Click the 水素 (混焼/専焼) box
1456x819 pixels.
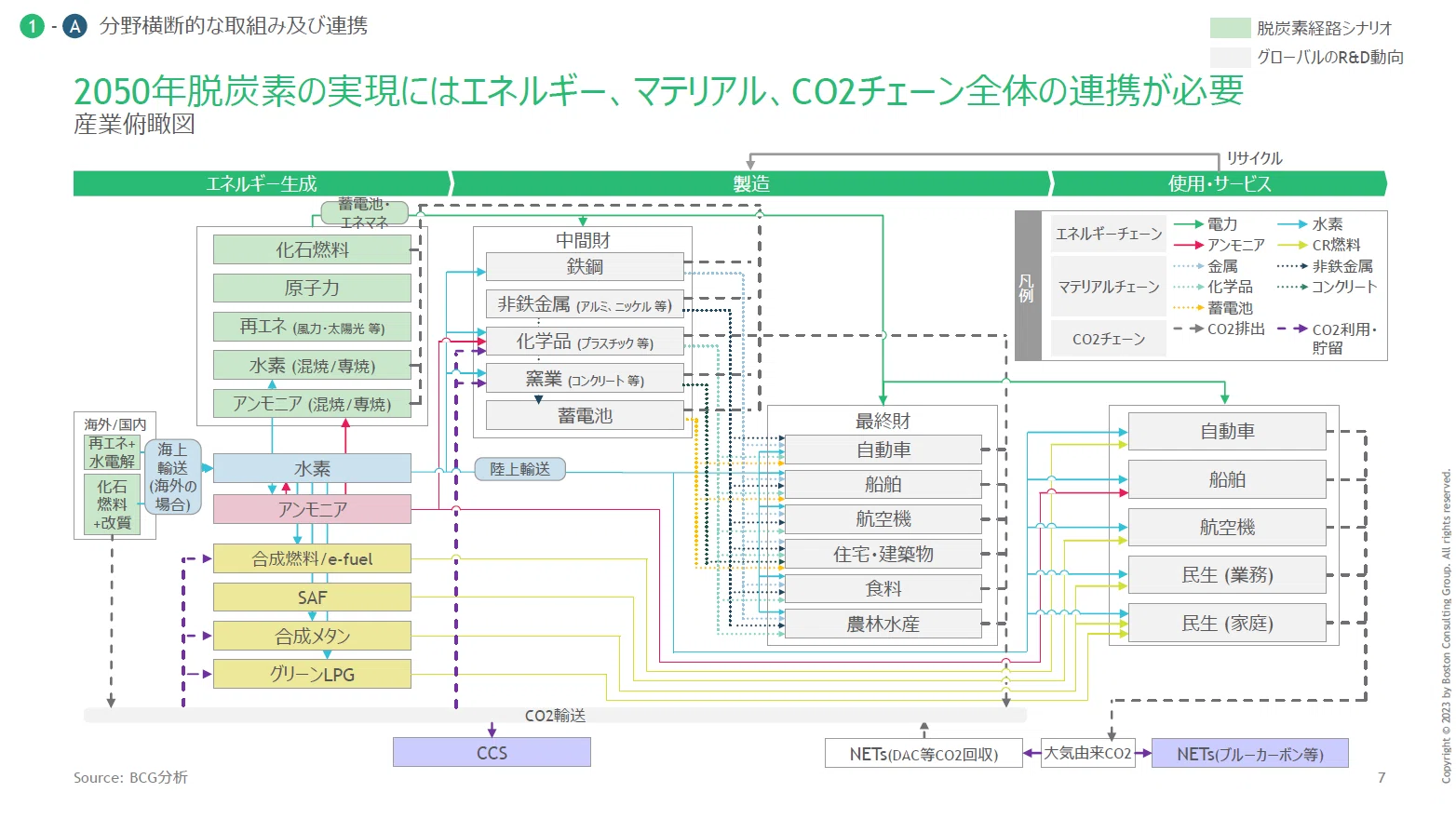(x=312, y=365)
